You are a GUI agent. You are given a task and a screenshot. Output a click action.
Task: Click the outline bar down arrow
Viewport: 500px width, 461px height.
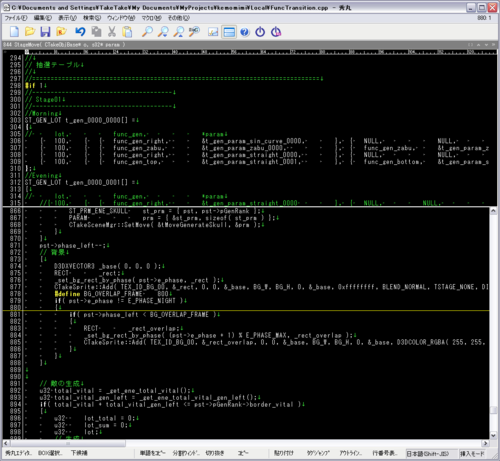[486, 45]
